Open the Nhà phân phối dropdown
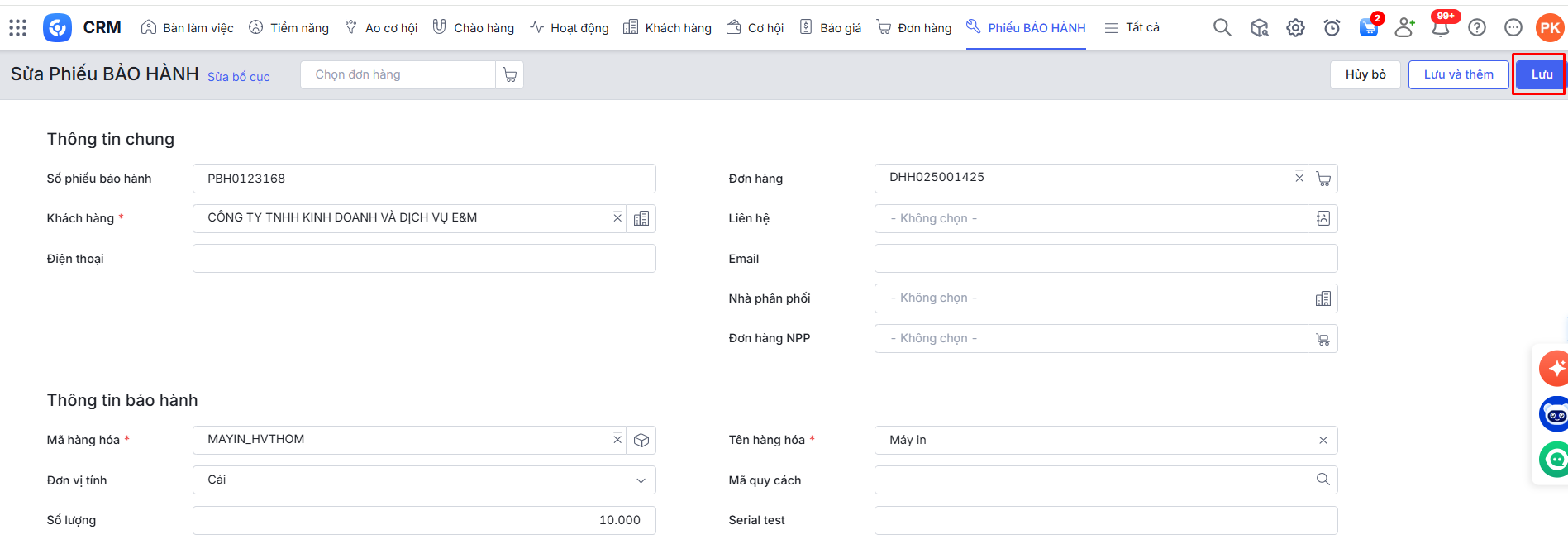The width and height of the screenshot is (1568, 544). coord(1090,298)
